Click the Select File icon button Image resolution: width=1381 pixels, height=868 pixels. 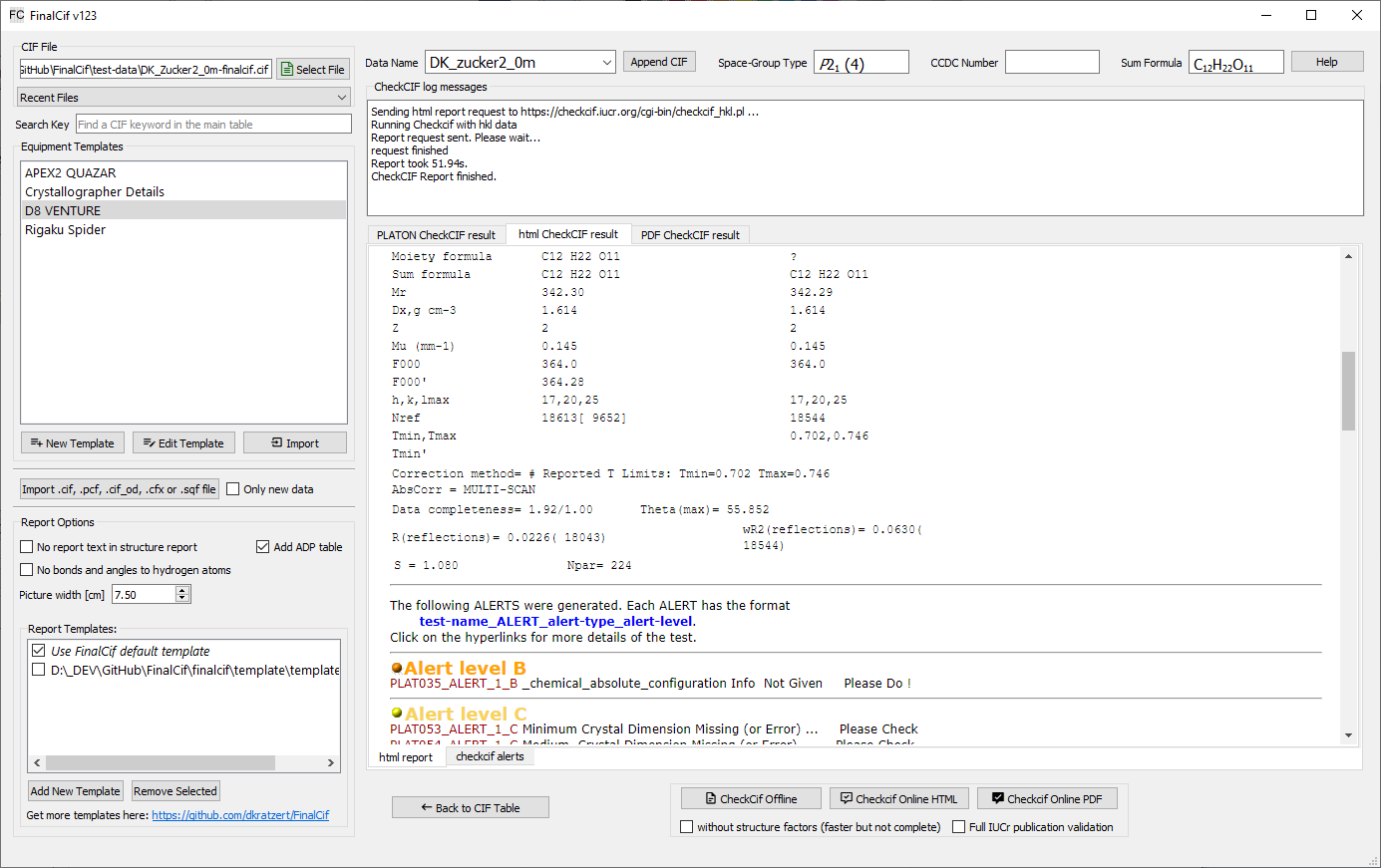[x=313, y=70]
